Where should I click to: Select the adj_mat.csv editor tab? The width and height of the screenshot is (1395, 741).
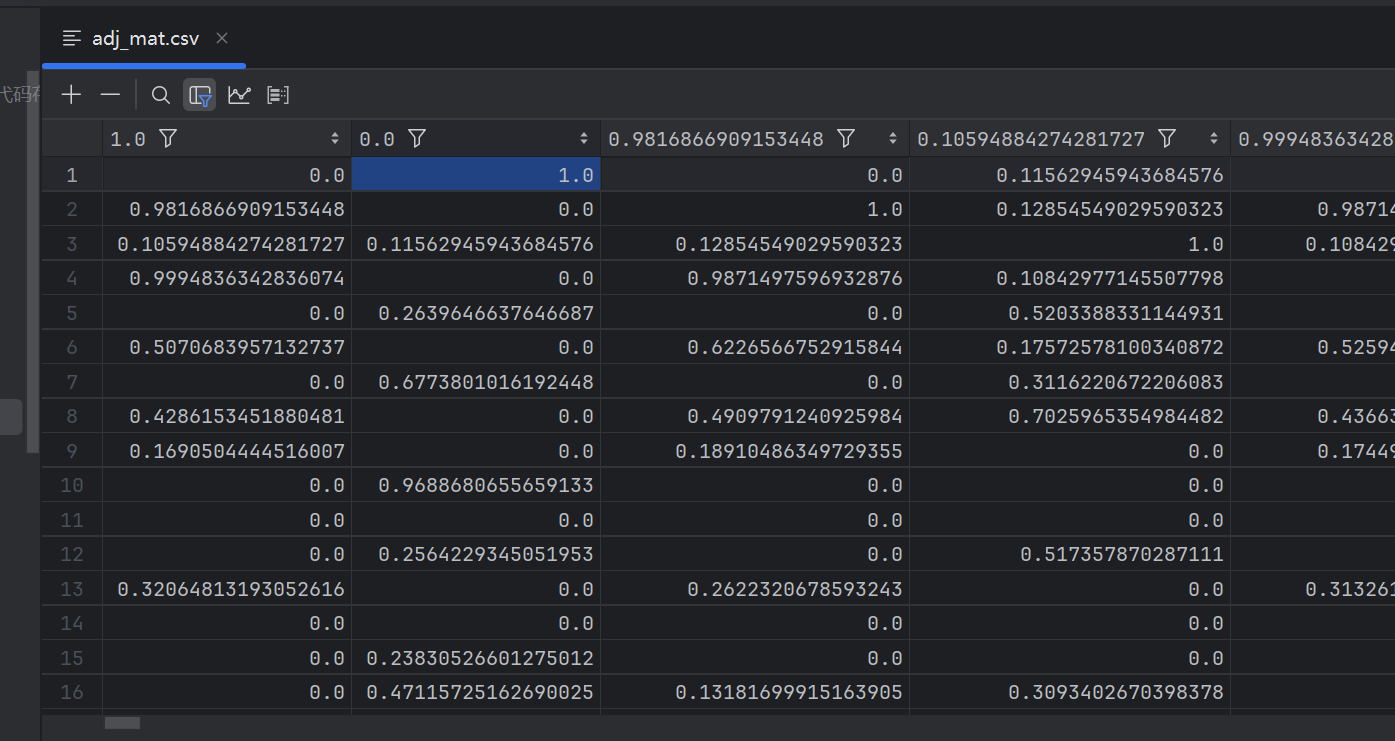pos(145,38)
